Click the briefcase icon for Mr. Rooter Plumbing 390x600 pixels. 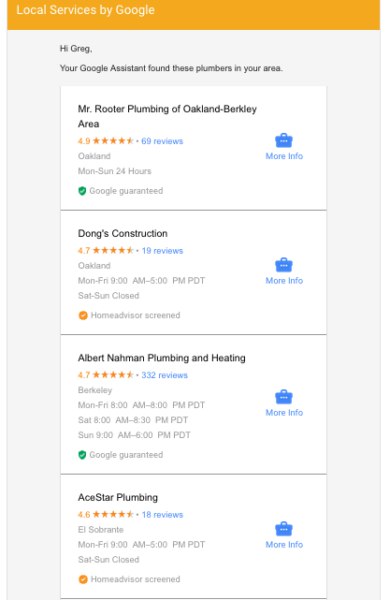(x=284, y=140)
